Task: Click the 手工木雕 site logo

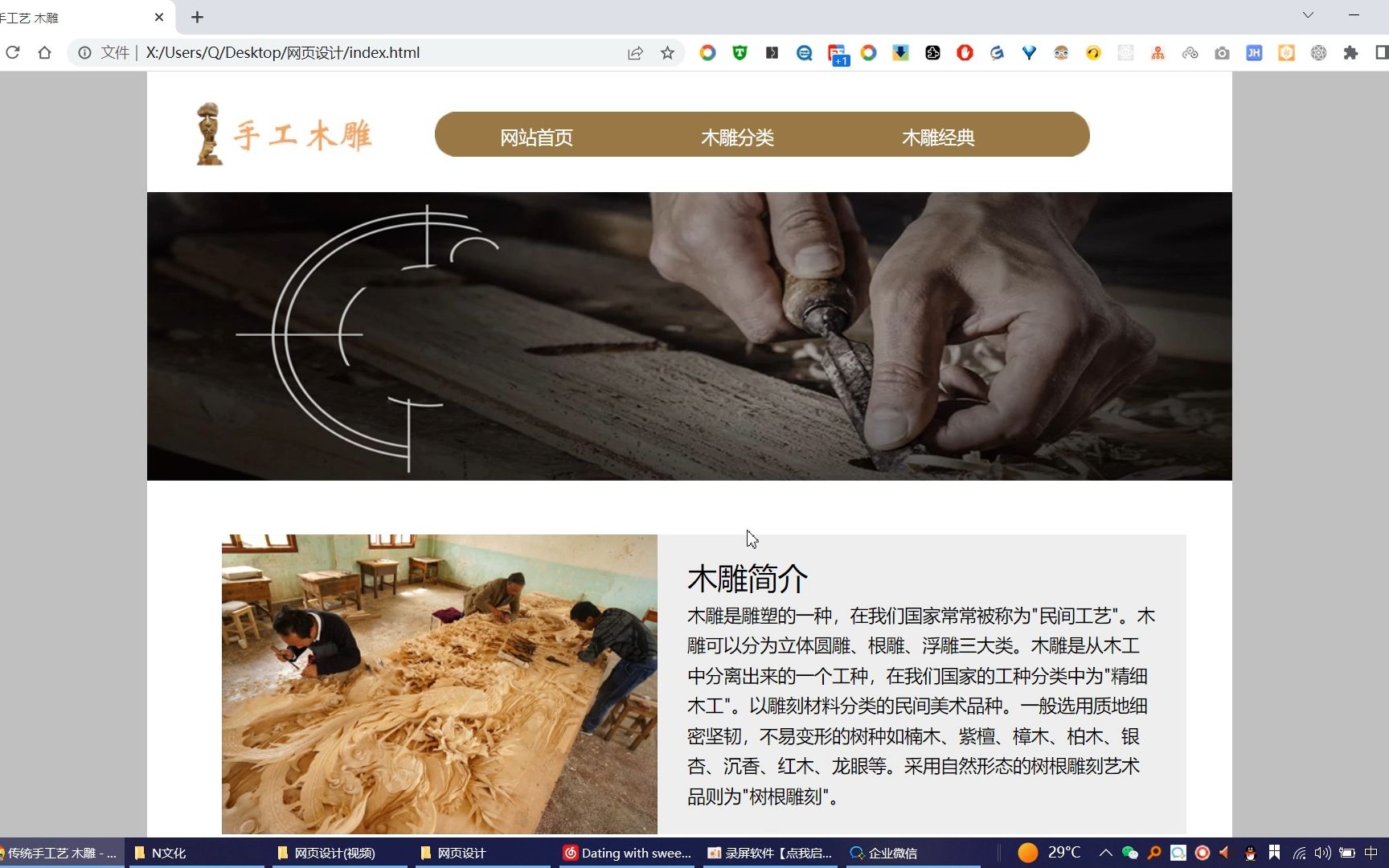Action: coord(281,133)
